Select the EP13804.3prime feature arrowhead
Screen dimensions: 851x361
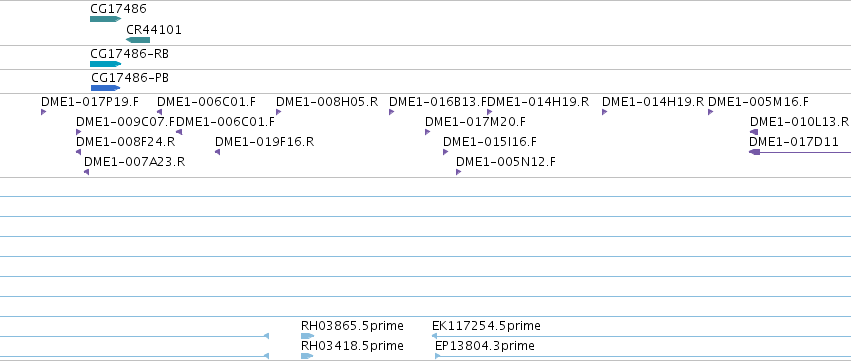[438, 356]
